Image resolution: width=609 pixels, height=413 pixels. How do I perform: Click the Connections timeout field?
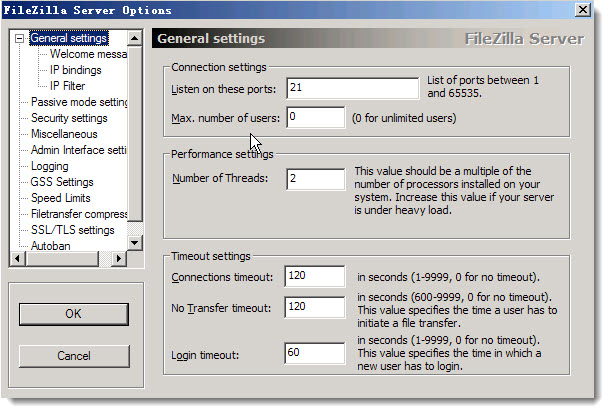click(315, 276)
